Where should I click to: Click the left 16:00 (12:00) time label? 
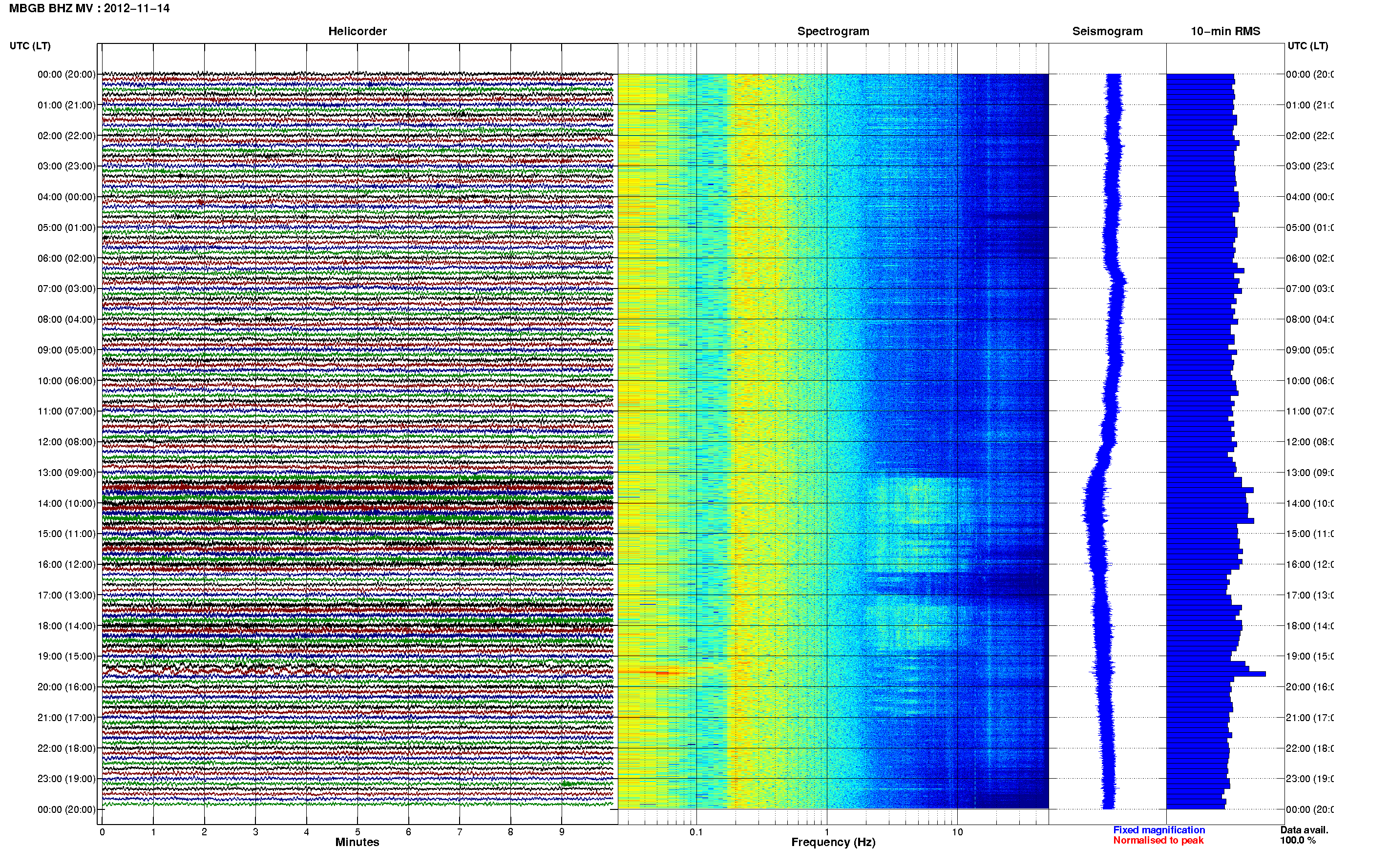[66, 564]
